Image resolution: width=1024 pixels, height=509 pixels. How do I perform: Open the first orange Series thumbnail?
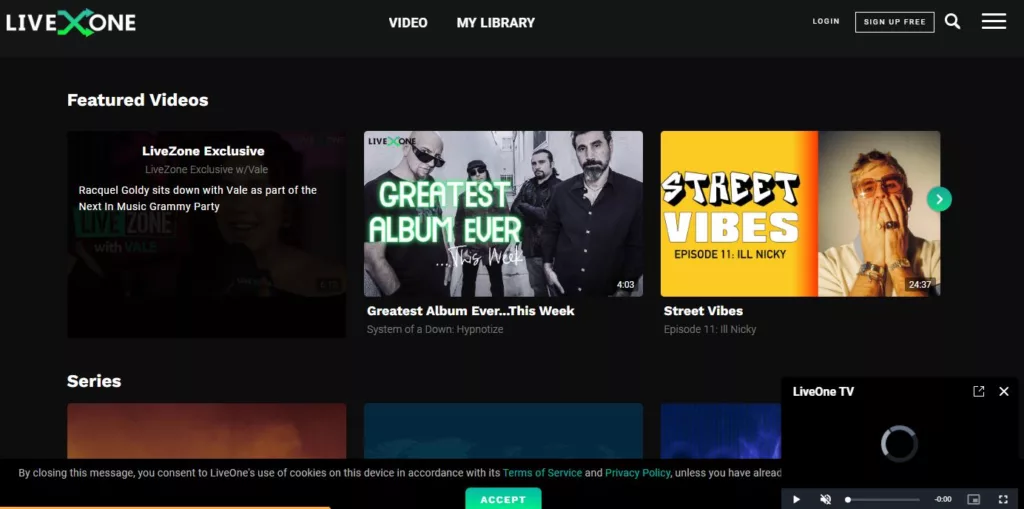[206, 431]
